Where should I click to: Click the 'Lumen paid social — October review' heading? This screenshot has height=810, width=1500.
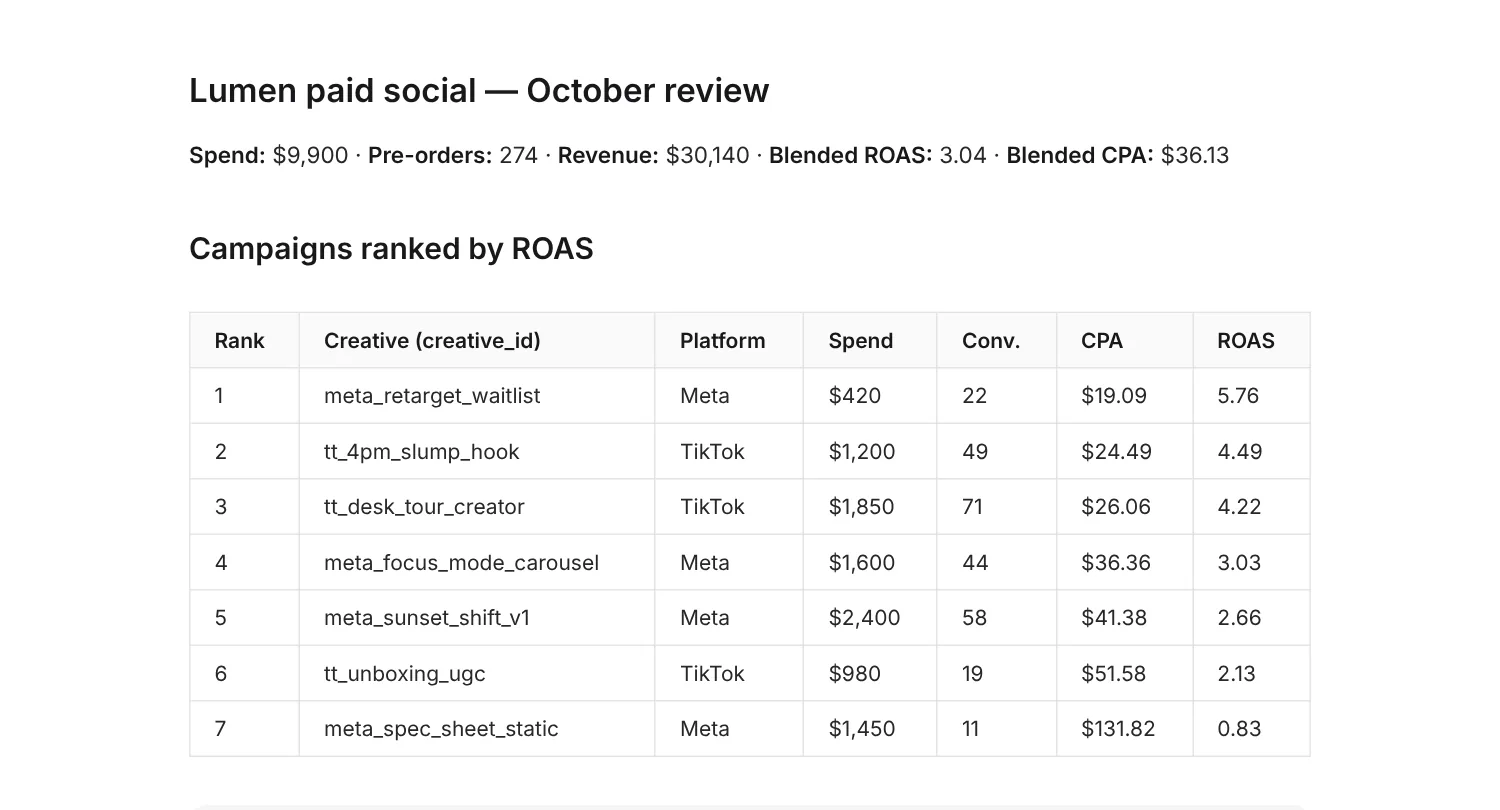(479, 91)
